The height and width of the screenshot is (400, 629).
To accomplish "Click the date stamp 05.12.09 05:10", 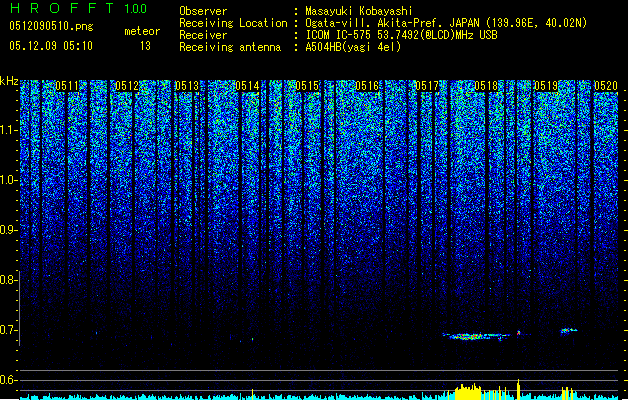I will click(51, 46).
